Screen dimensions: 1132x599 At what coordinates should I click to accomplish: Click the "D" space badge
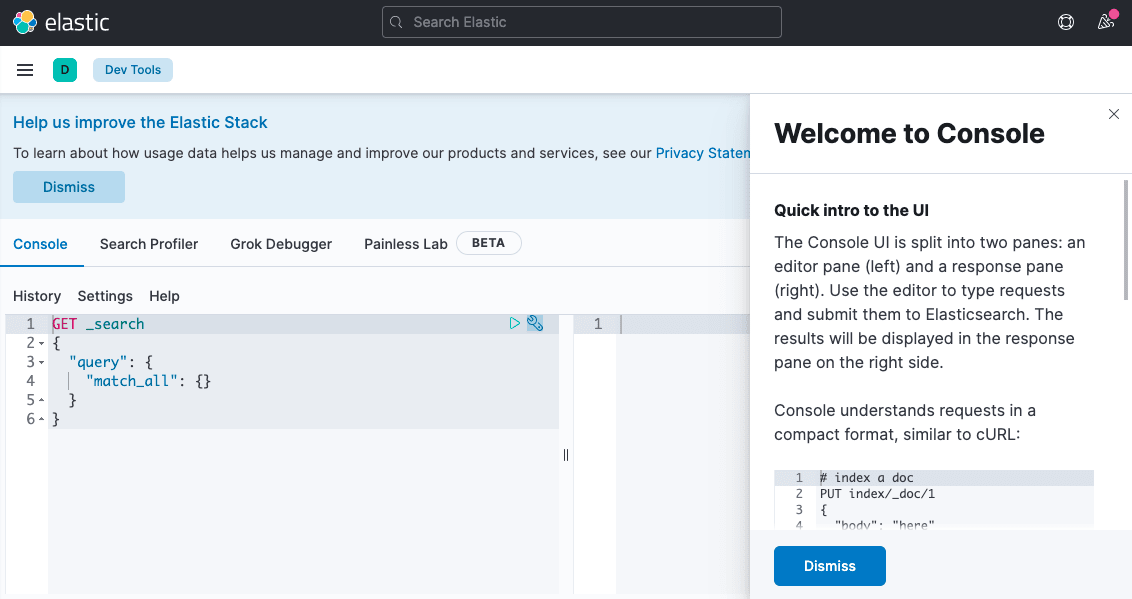click(x=64, y=70)
